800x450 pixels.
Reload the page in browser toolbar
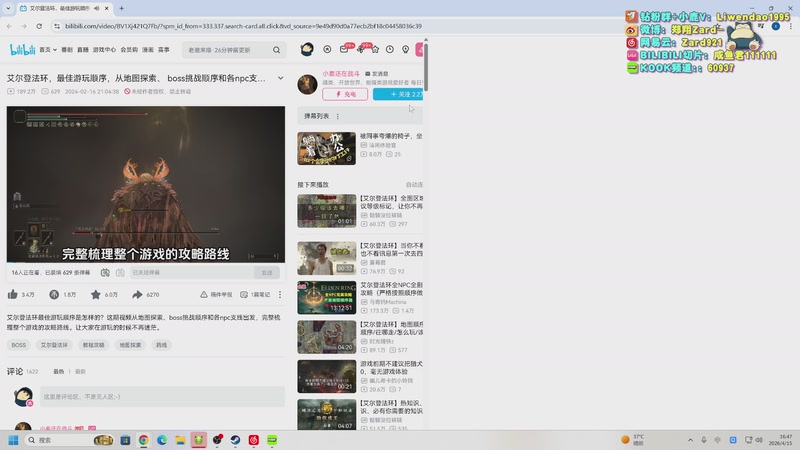pyautogui.click(x=39, y=26)
